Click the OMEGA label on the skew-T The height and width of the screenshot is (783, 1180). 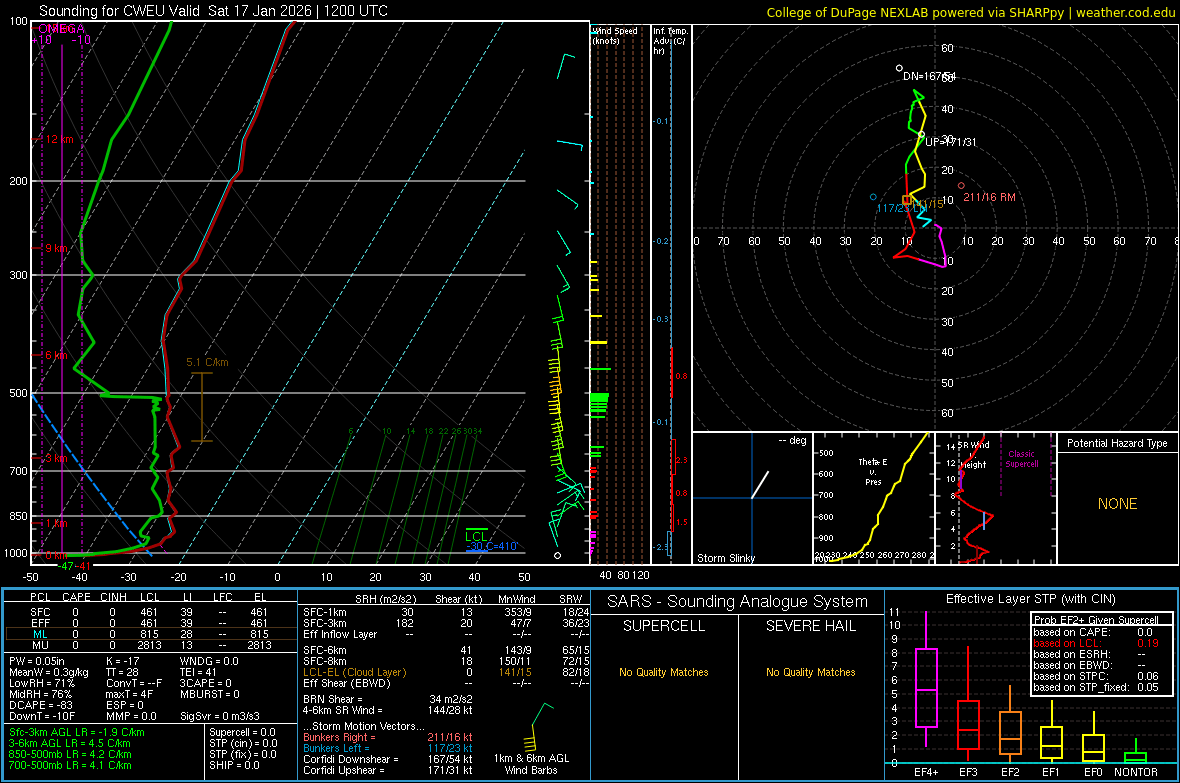61,29
